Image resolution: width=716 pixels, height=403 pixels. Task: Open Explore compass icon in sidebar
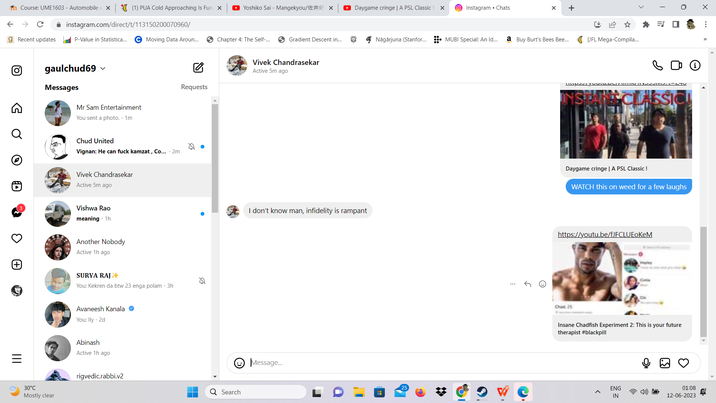17,160
